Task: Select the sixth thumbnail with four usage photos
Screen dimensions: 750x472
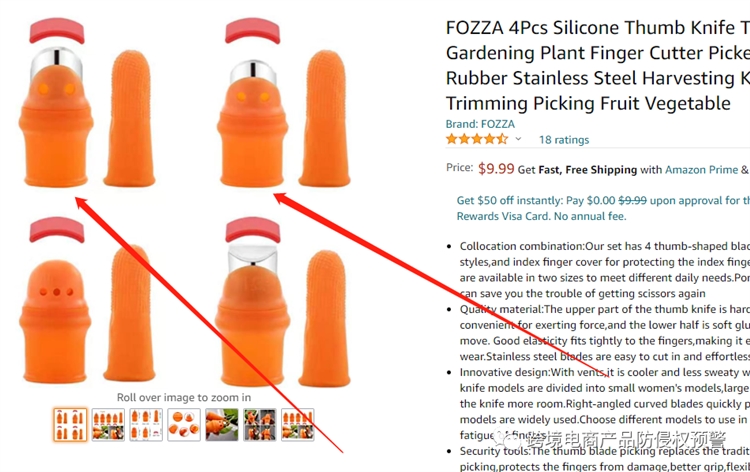Action: 260,424
